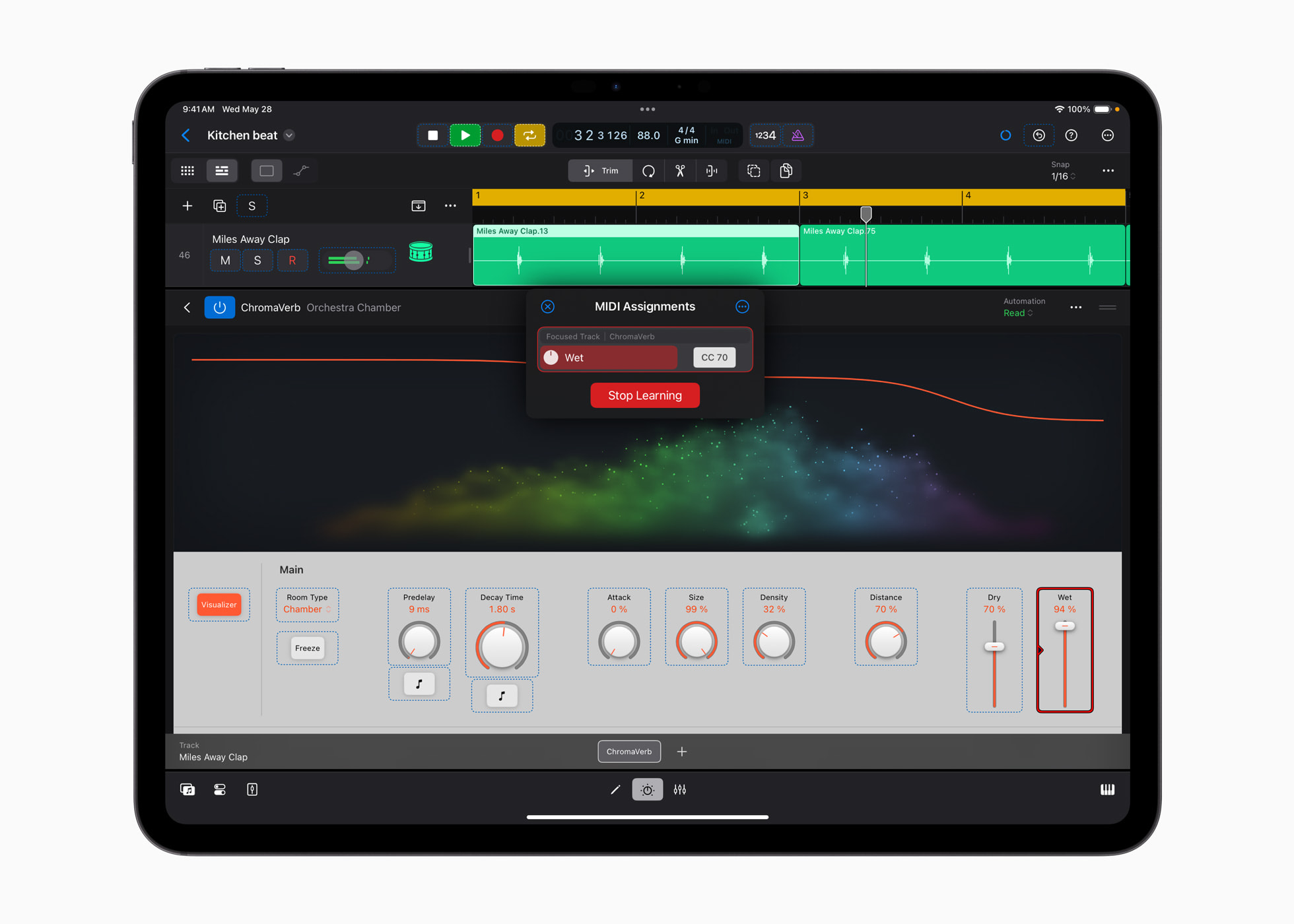Select the scissors split tool
The width and height of the screenshot is (1294, 924).
coord(680,170)
